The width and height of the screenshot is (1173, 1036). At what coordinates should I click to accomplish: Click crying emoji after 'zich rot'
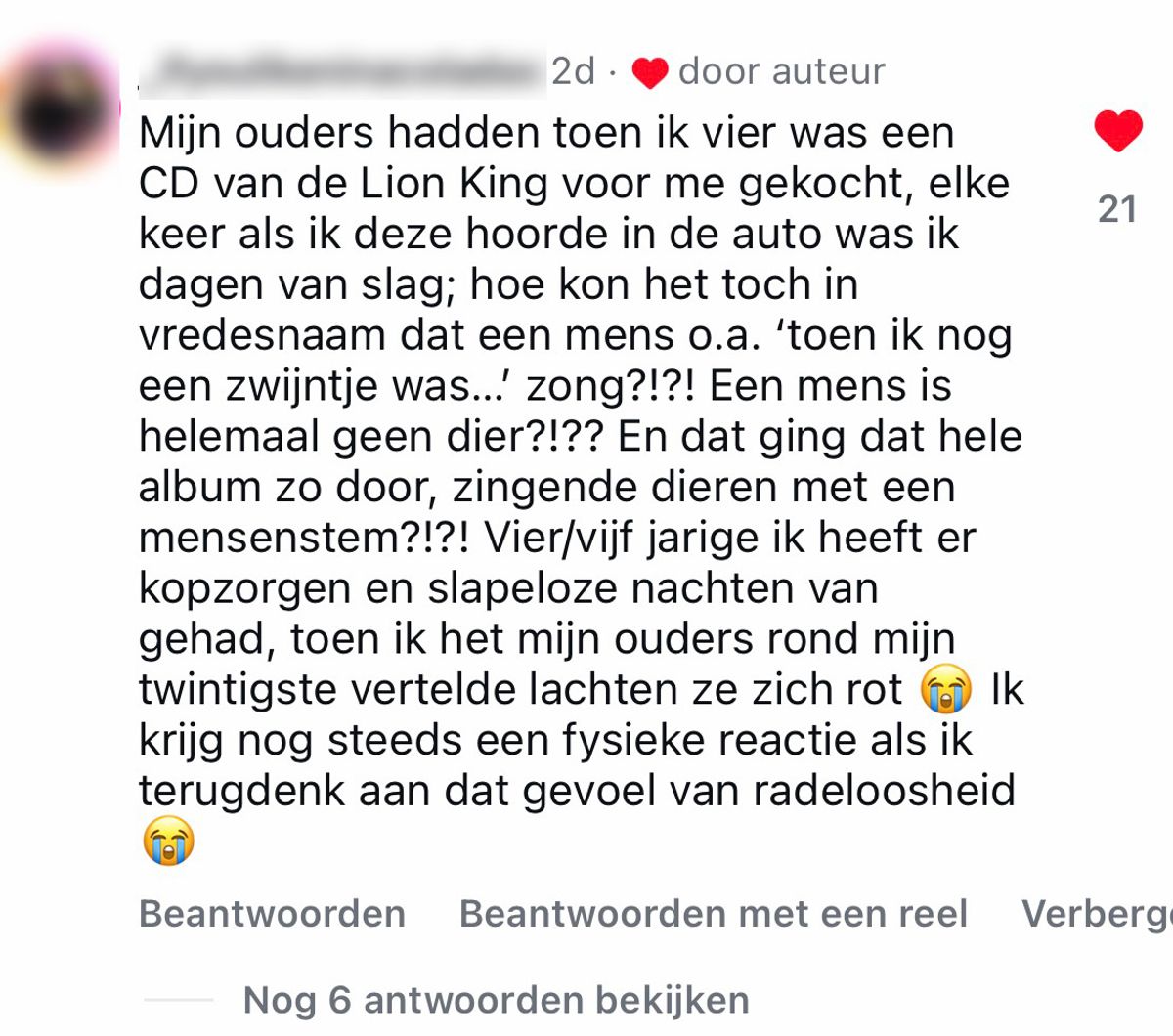tap(946, 689)
